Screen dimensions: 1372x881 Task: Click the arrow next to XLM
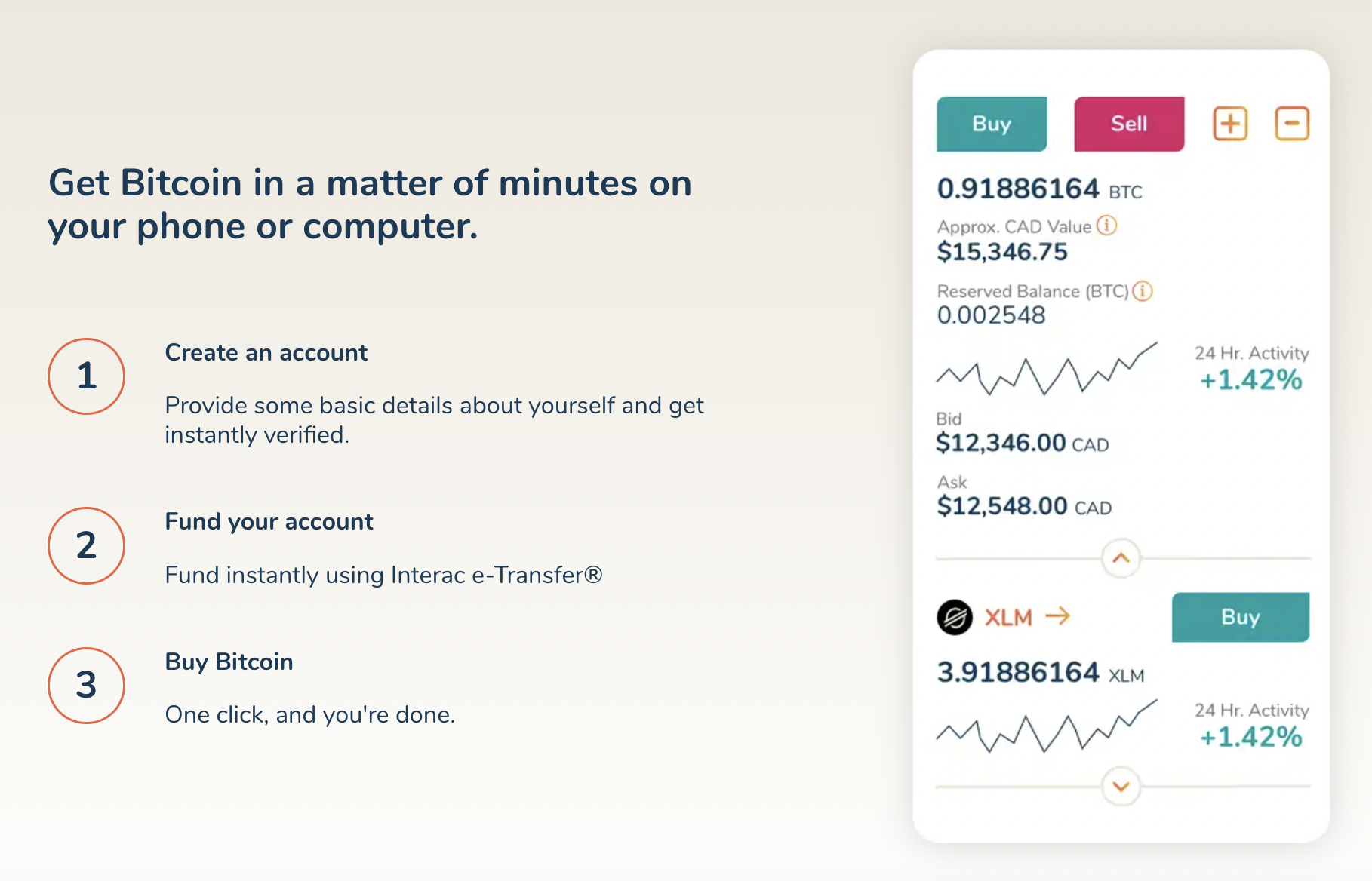[1058, 616]
